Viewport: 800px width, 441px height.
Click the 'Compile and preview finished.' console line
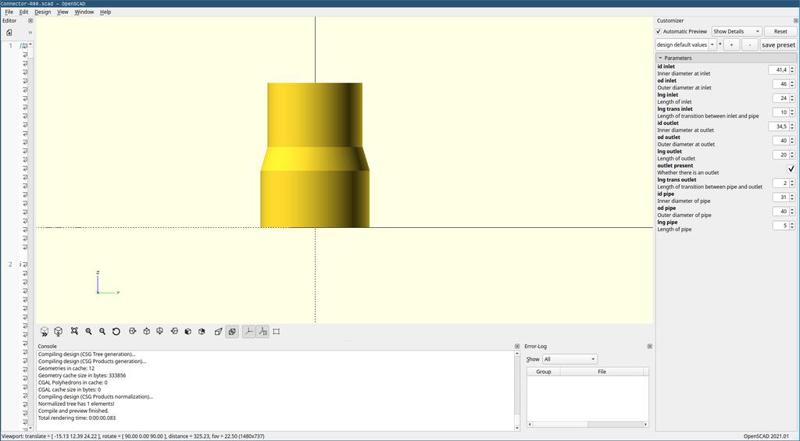pos(73,411)
